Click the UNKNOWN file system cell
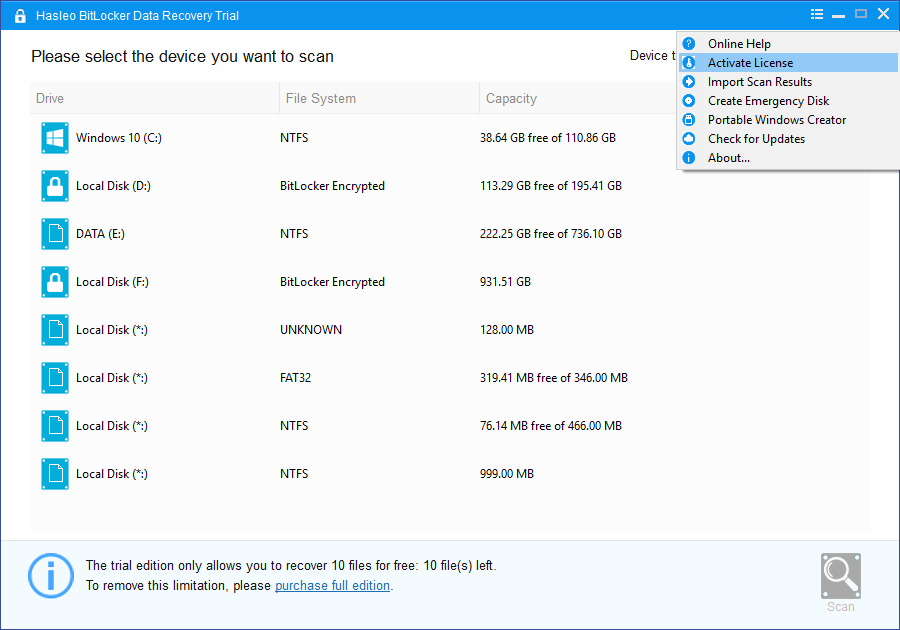Image resolution: width=900 pixels, height=630 pixels. click(311, 330)
